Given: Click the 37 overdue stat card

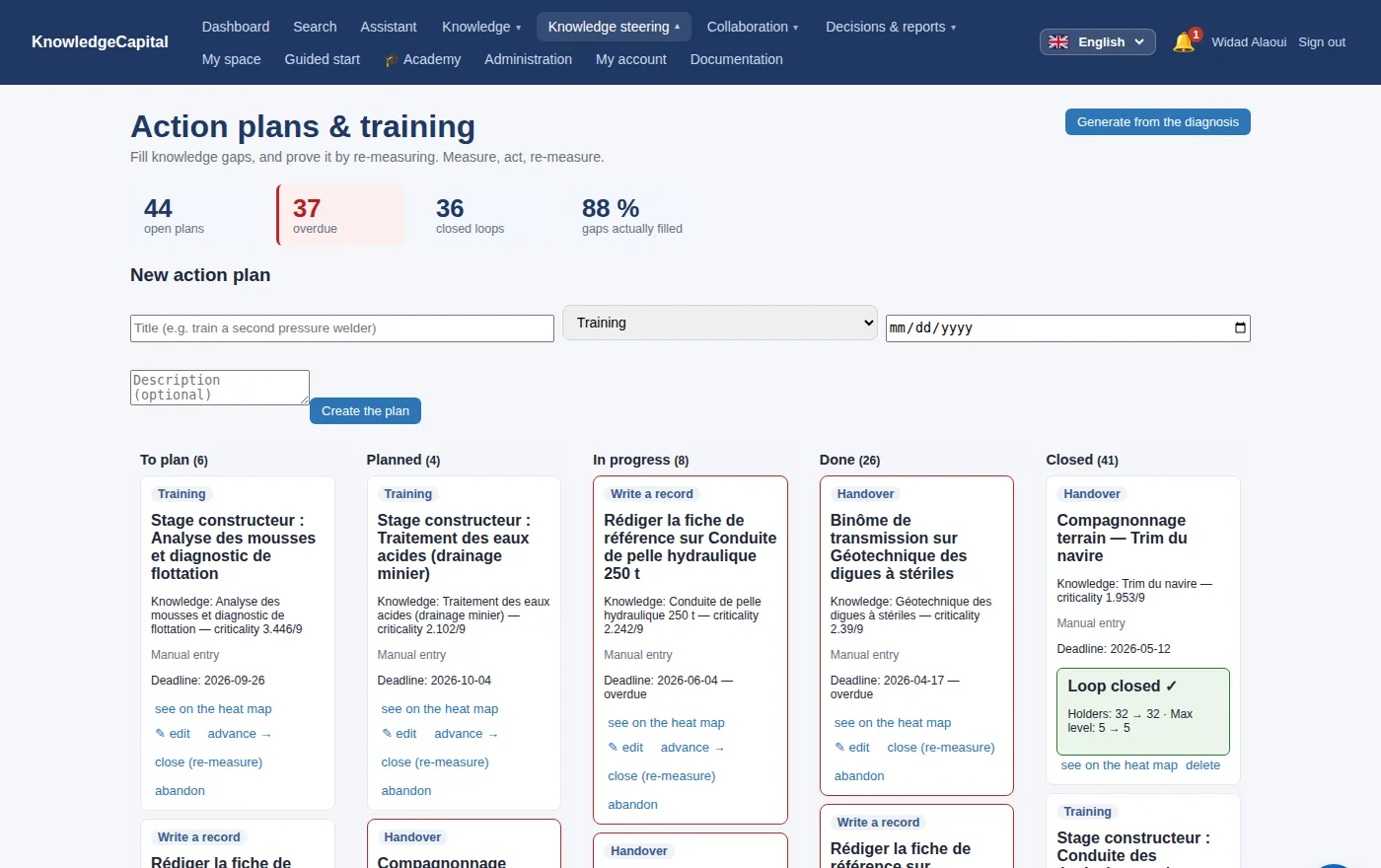Looking at the screenshot, I should [340, 215].
